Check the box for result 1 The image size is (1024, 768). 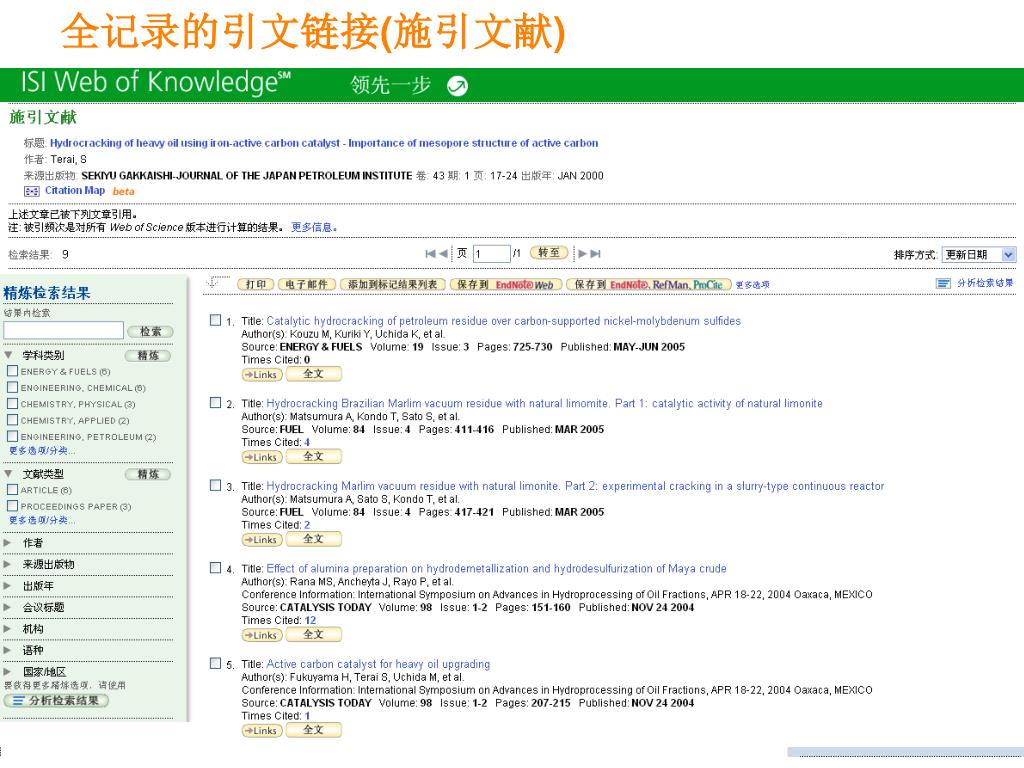pyautogui.click(x=216, y=320)
